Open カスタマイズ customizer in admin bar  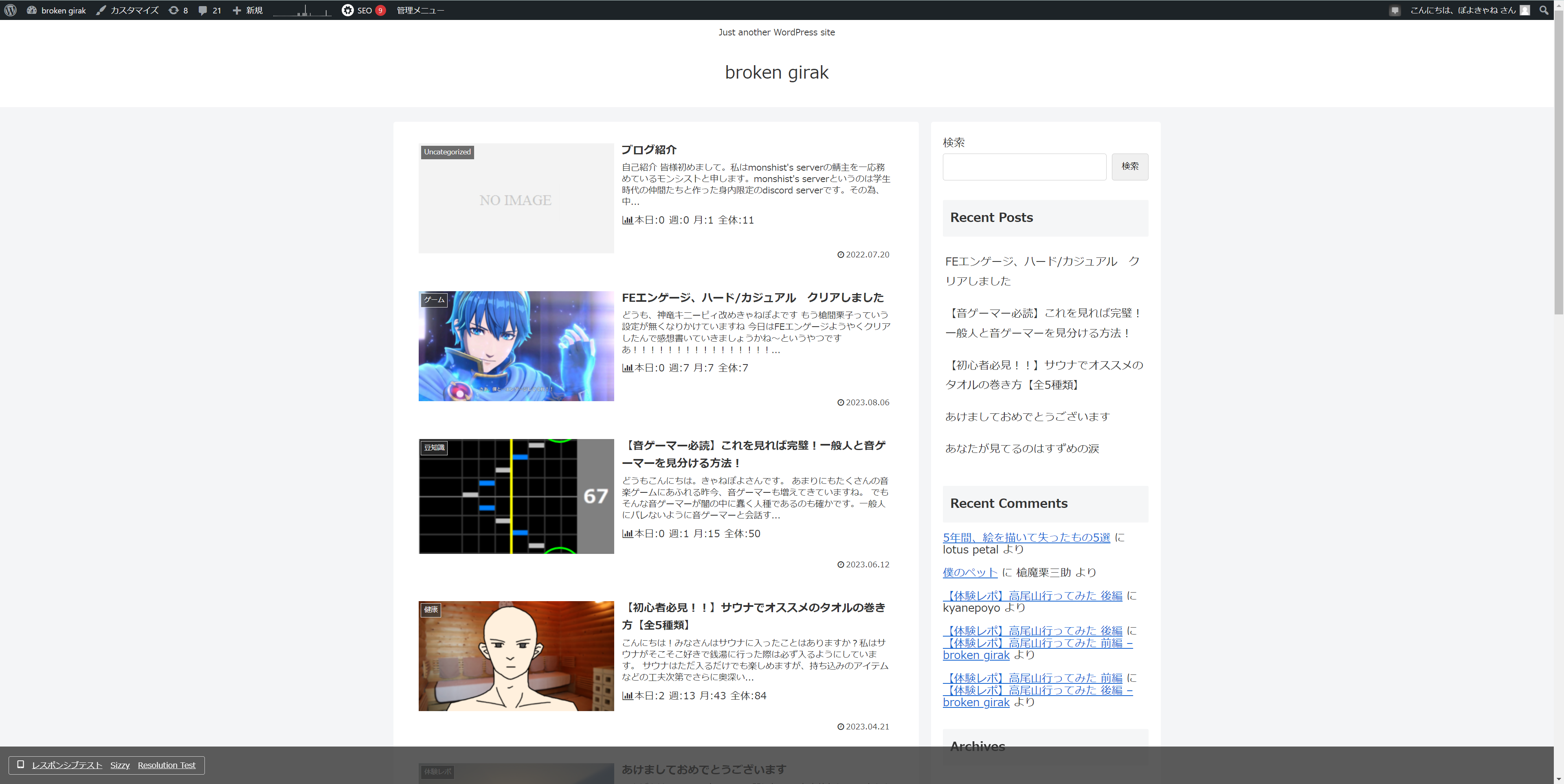127,10
